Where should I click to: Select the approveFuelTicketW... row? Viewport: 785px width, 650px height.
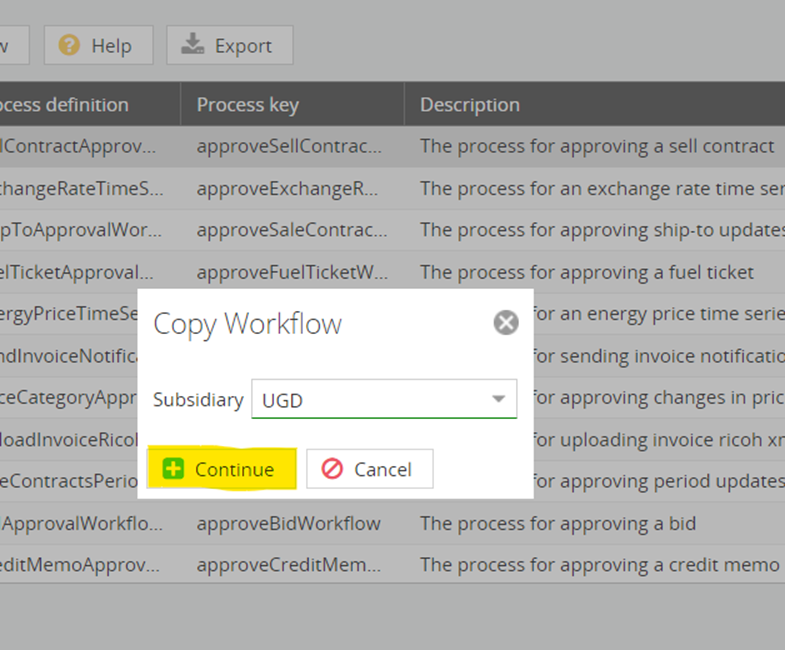click(x=291, y=272)
